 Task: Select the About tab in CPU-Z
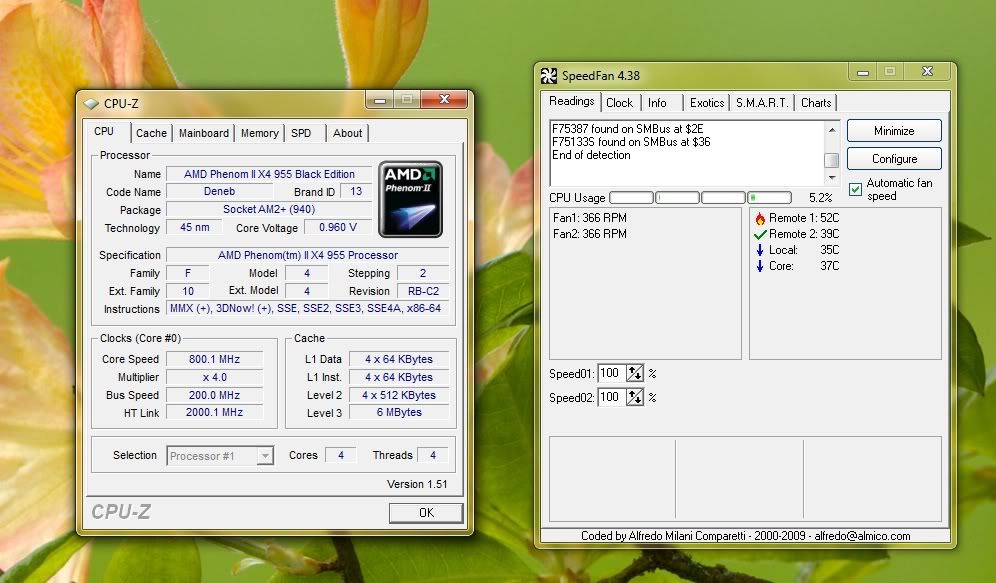347,133
